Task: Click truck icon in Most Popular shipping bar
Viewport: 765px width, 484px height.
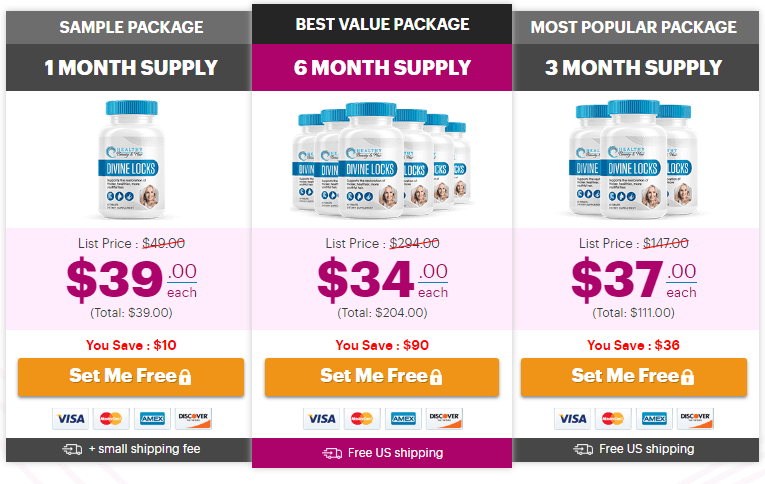Action: click(x=583, y=449)
